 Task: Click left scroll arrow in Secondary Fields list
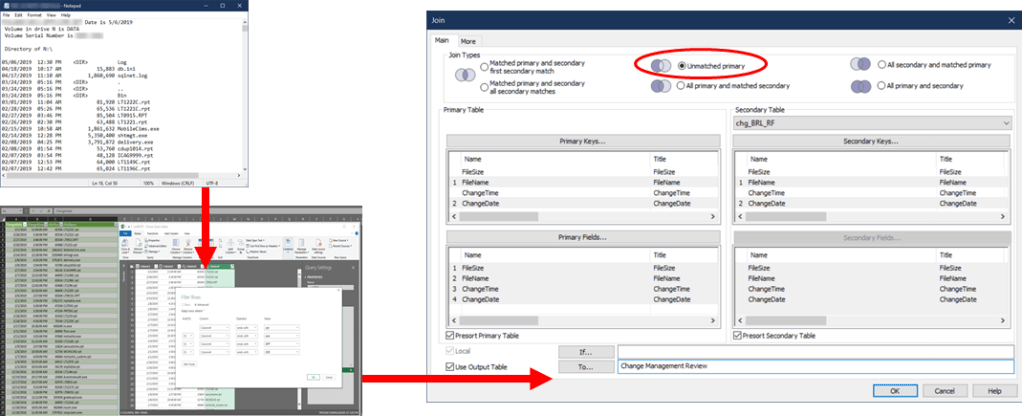pyautogui.click(x=740, y=321)
